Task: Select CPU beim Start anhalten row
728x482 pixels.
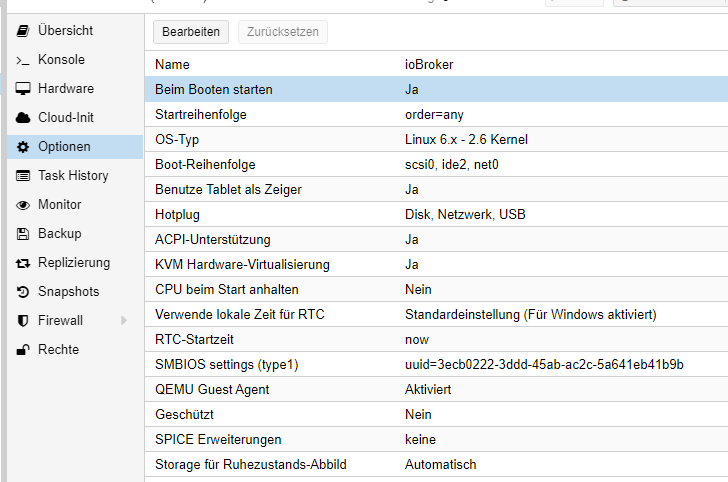Action: pyautogui.click(x=436, y=290)
